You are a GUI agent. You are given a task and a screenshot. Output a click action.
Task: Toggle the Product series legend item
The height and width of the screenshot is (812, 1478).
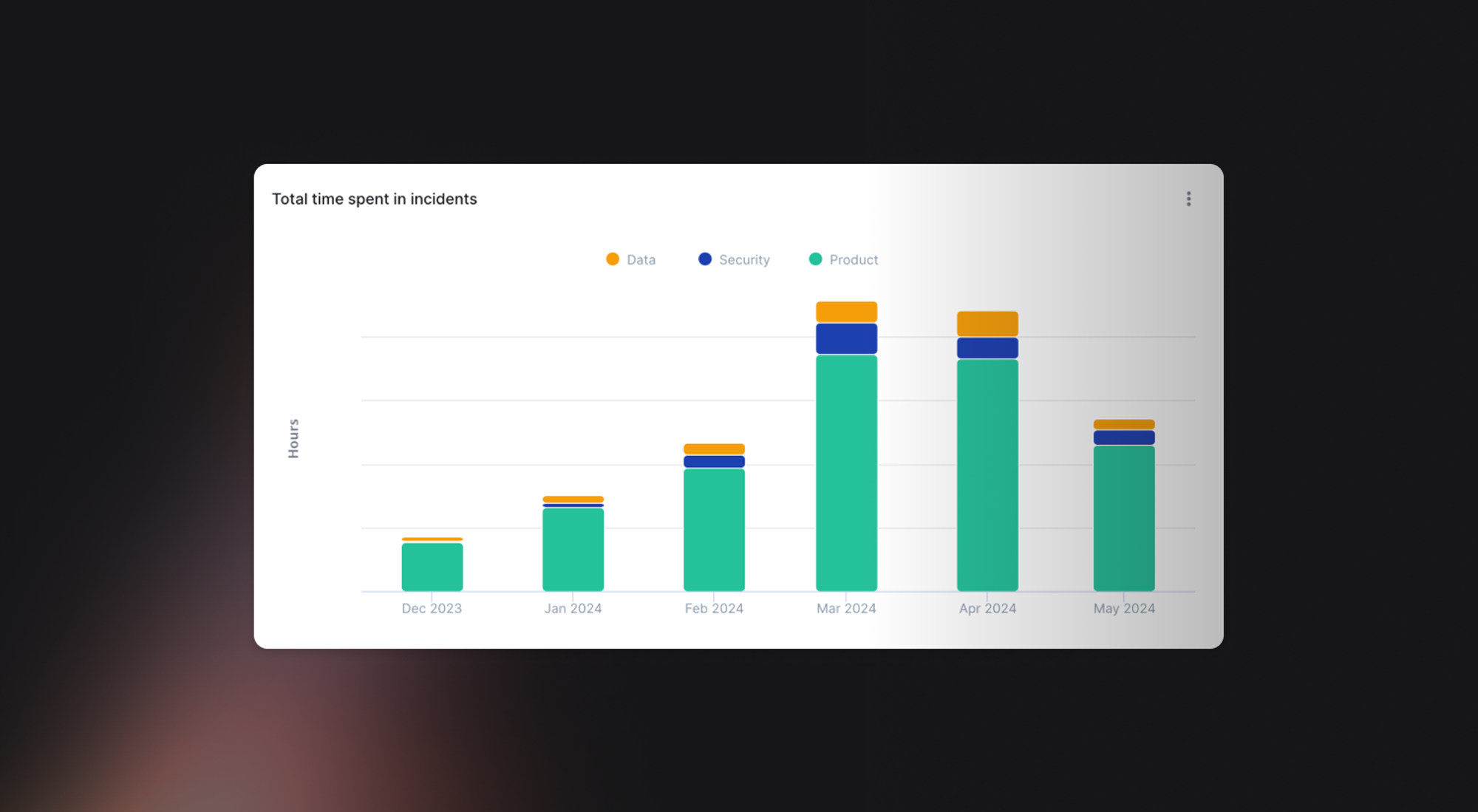click(x=853, y=259)
